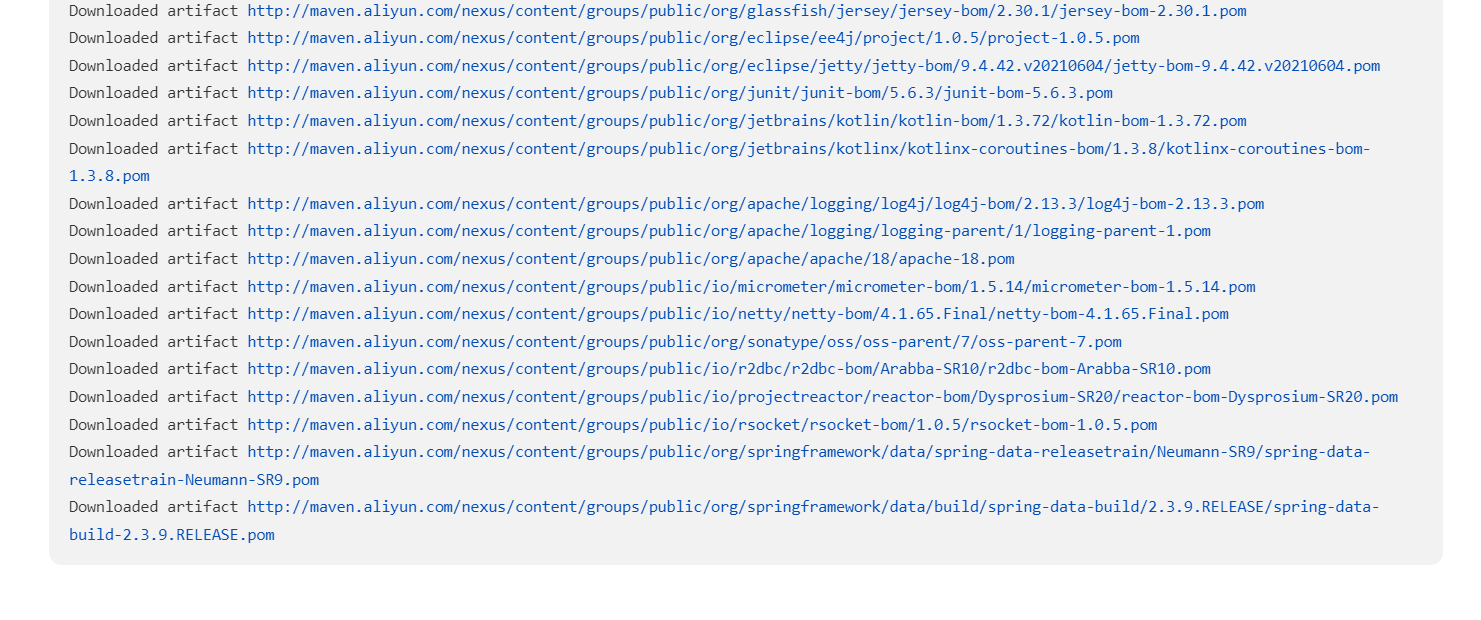1481x620 pixels.
Task: Click the wrapped text 'releasetrain-Neumann-SR9.pom'
Action: click(x=194, y=480)
